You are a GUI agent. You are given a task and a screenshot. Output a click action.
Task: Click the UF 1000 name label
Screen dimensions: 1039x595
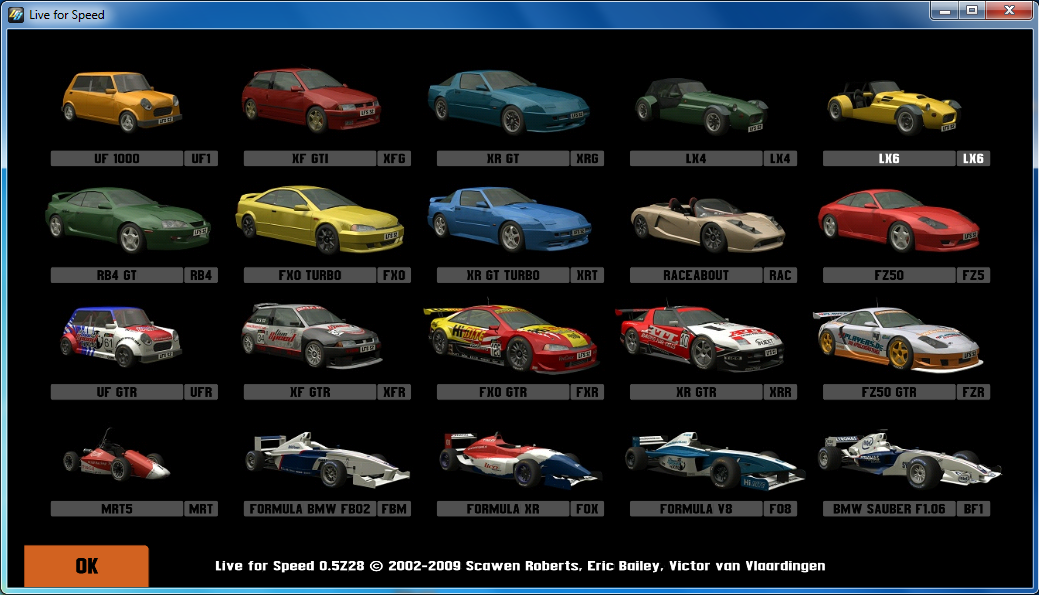[117, 158]
